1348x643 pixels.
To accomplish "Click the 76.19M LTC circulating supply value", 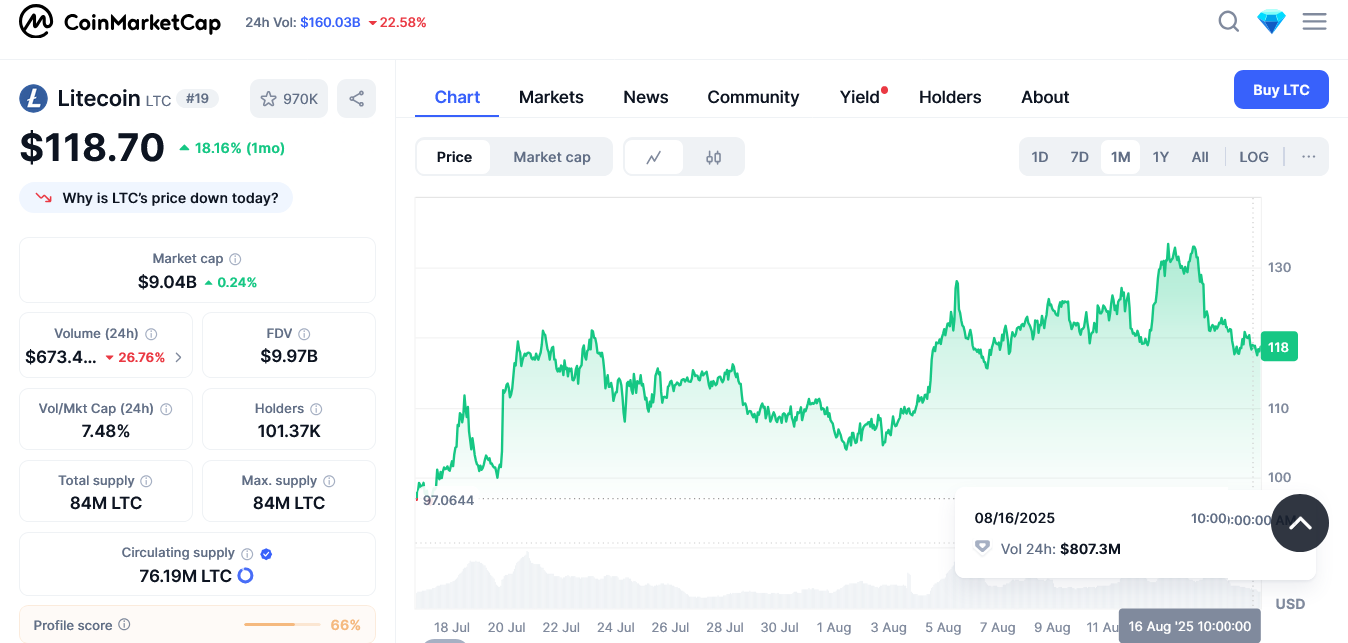I will 186,576.
